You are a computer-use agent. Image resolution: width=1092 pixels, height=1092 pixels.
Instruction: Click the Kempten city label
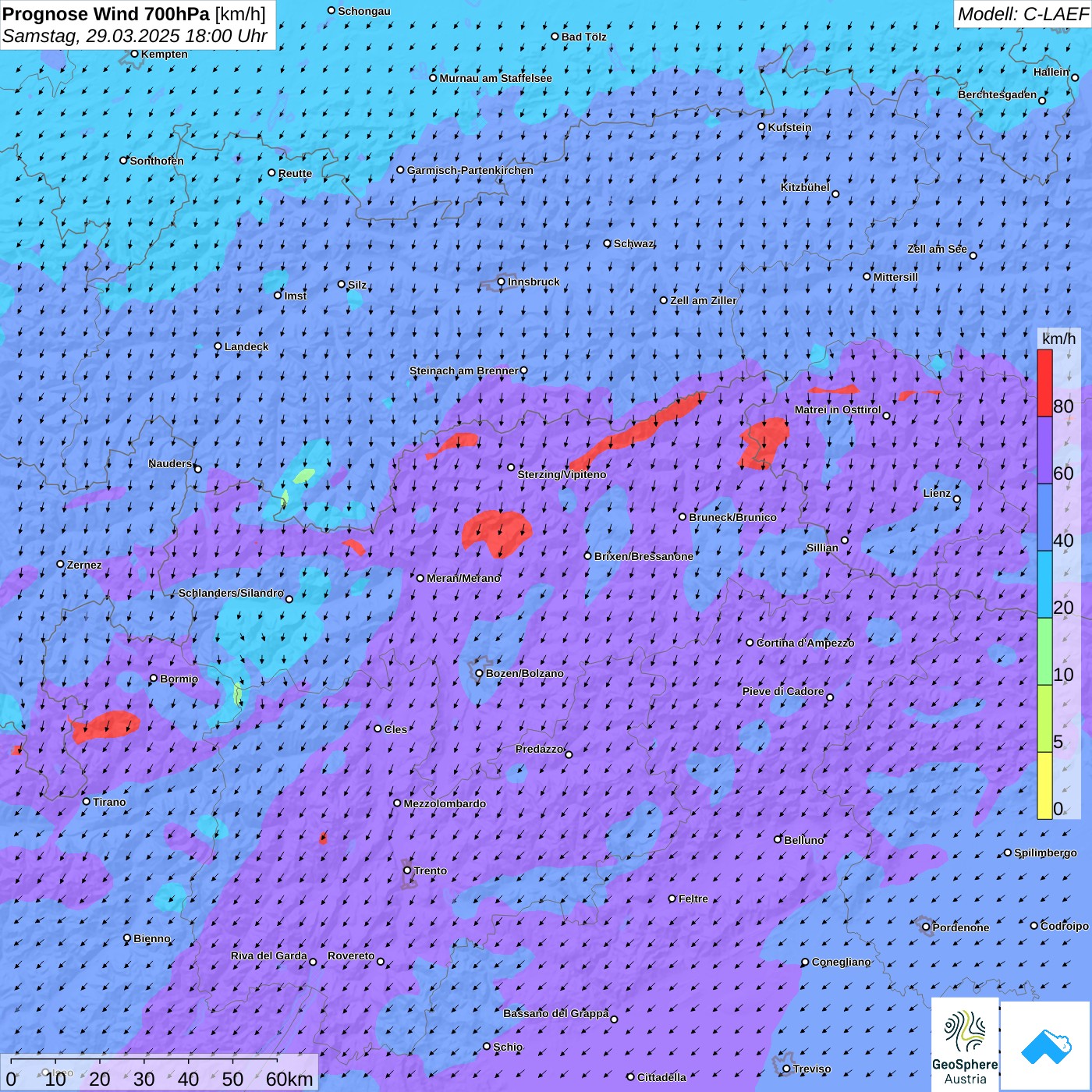tap(164, 54)
